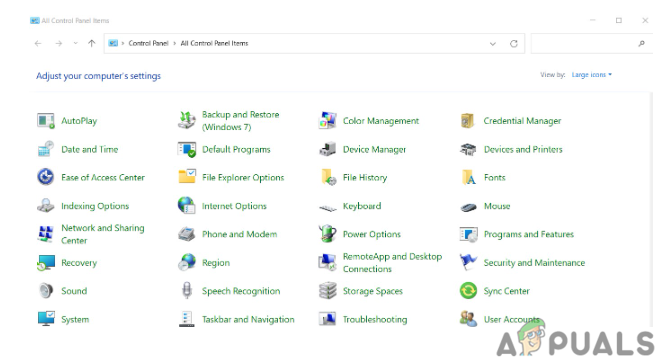Click the 'Power Options' label text
The image size is (666, 363).
(372, 234)
